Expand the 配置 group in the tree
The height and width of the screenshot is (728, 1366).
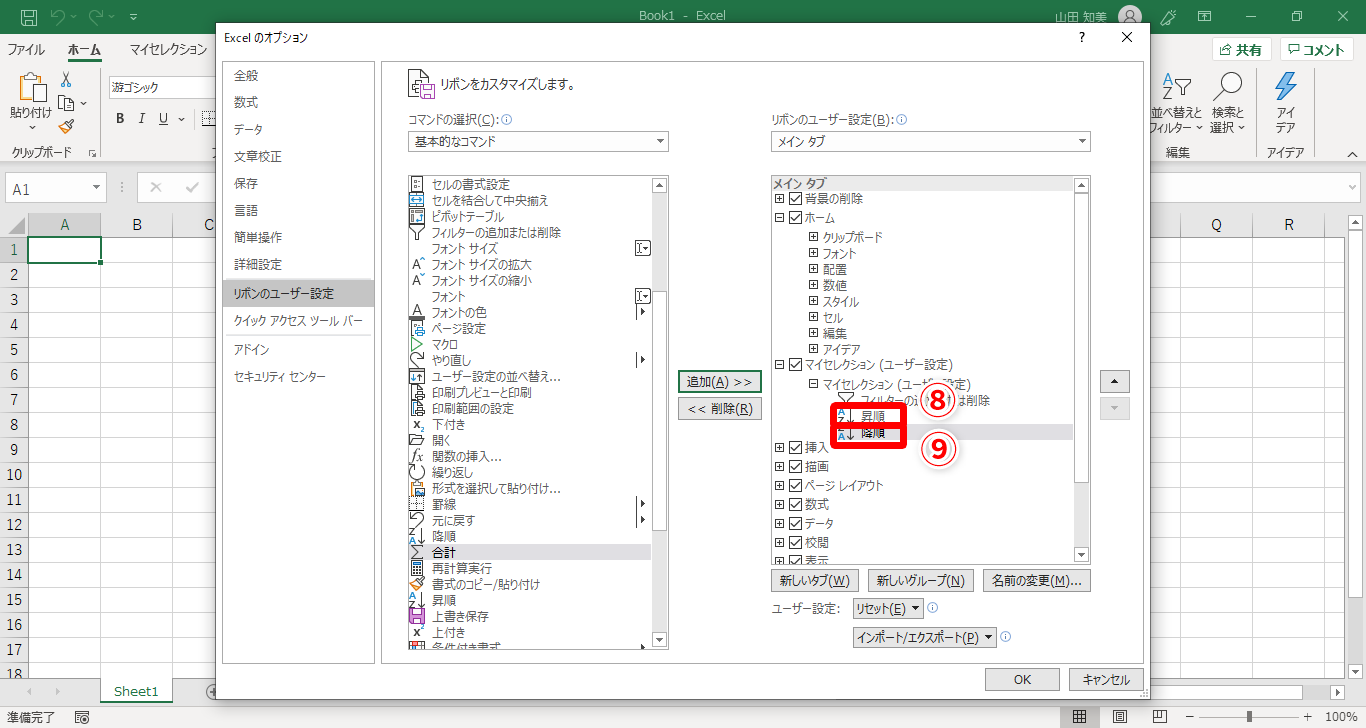pos(814,269)
